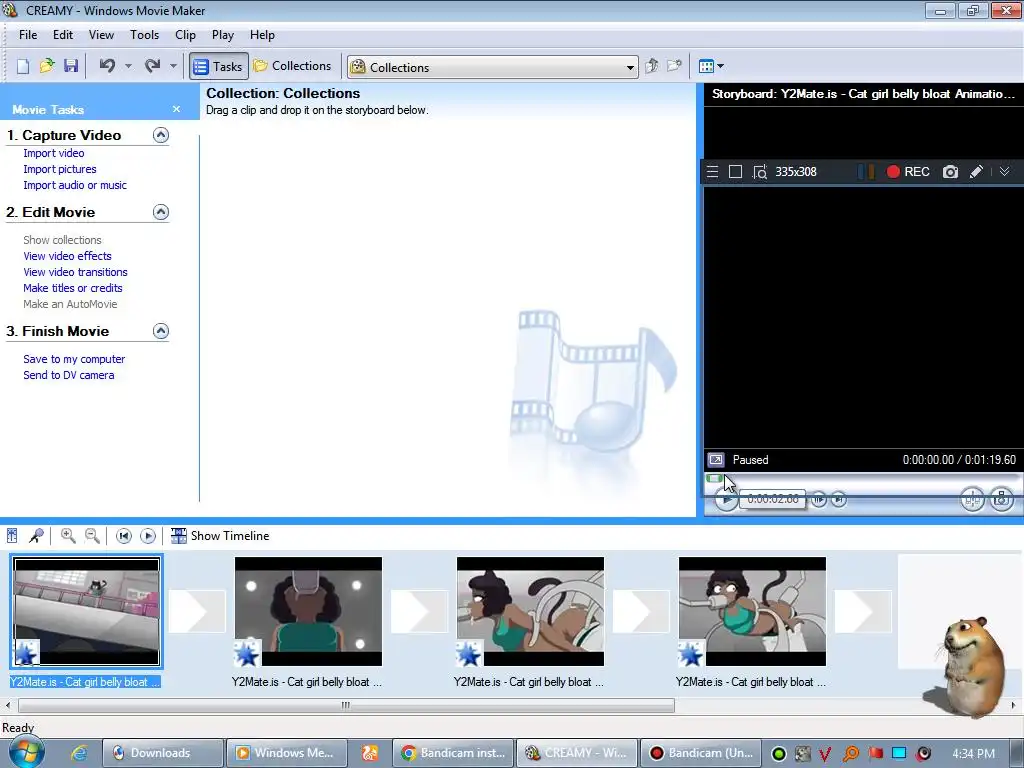Select the second storyboard clip thumbnail
1024x768 pixels.
point(308,611)
